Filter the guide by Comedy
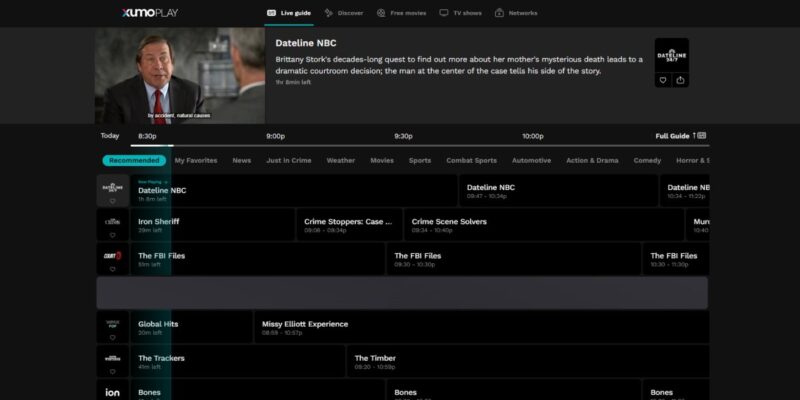Screen dimensions: 800x400 647,160
